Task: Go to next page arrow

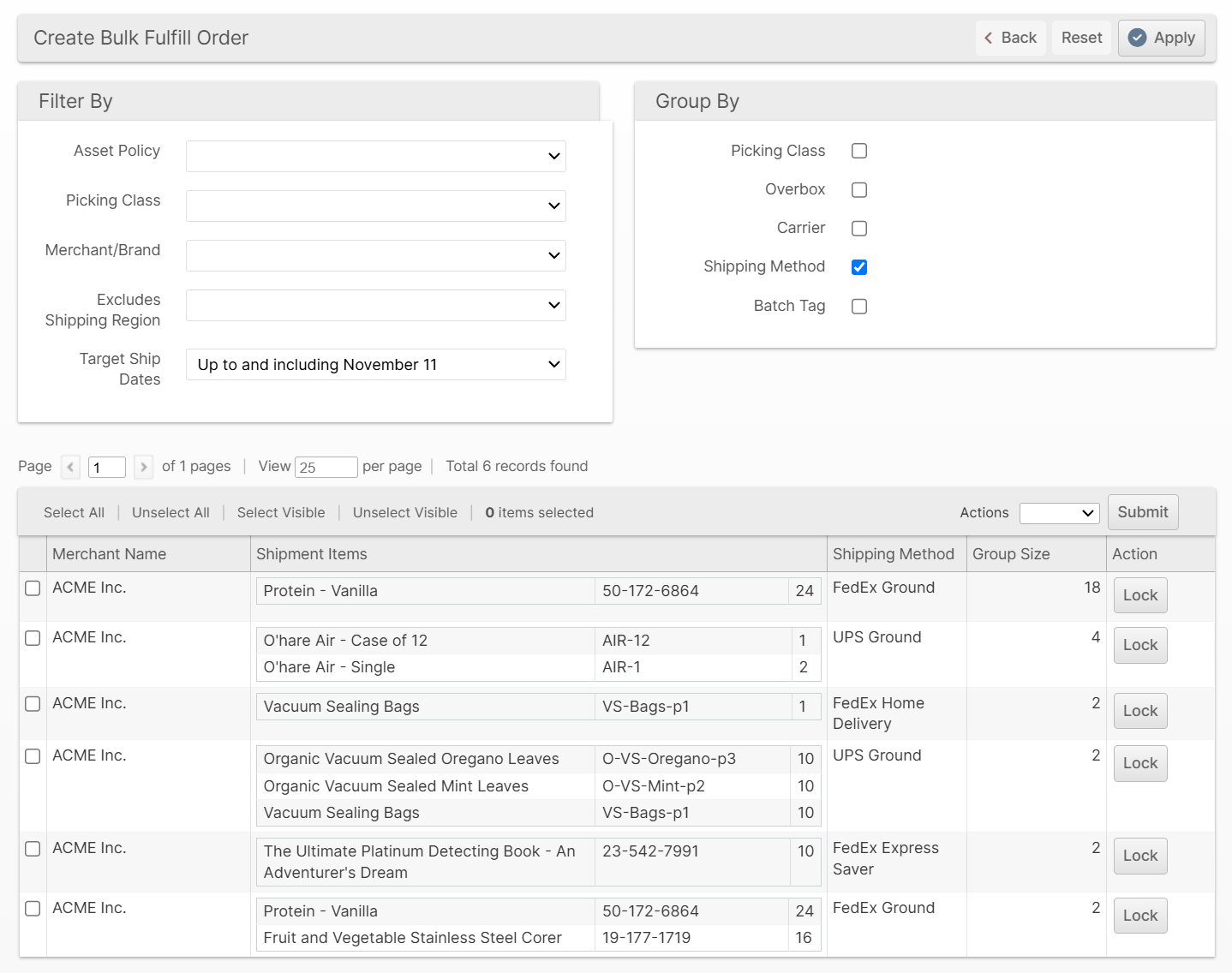Action: pos(144,467)
